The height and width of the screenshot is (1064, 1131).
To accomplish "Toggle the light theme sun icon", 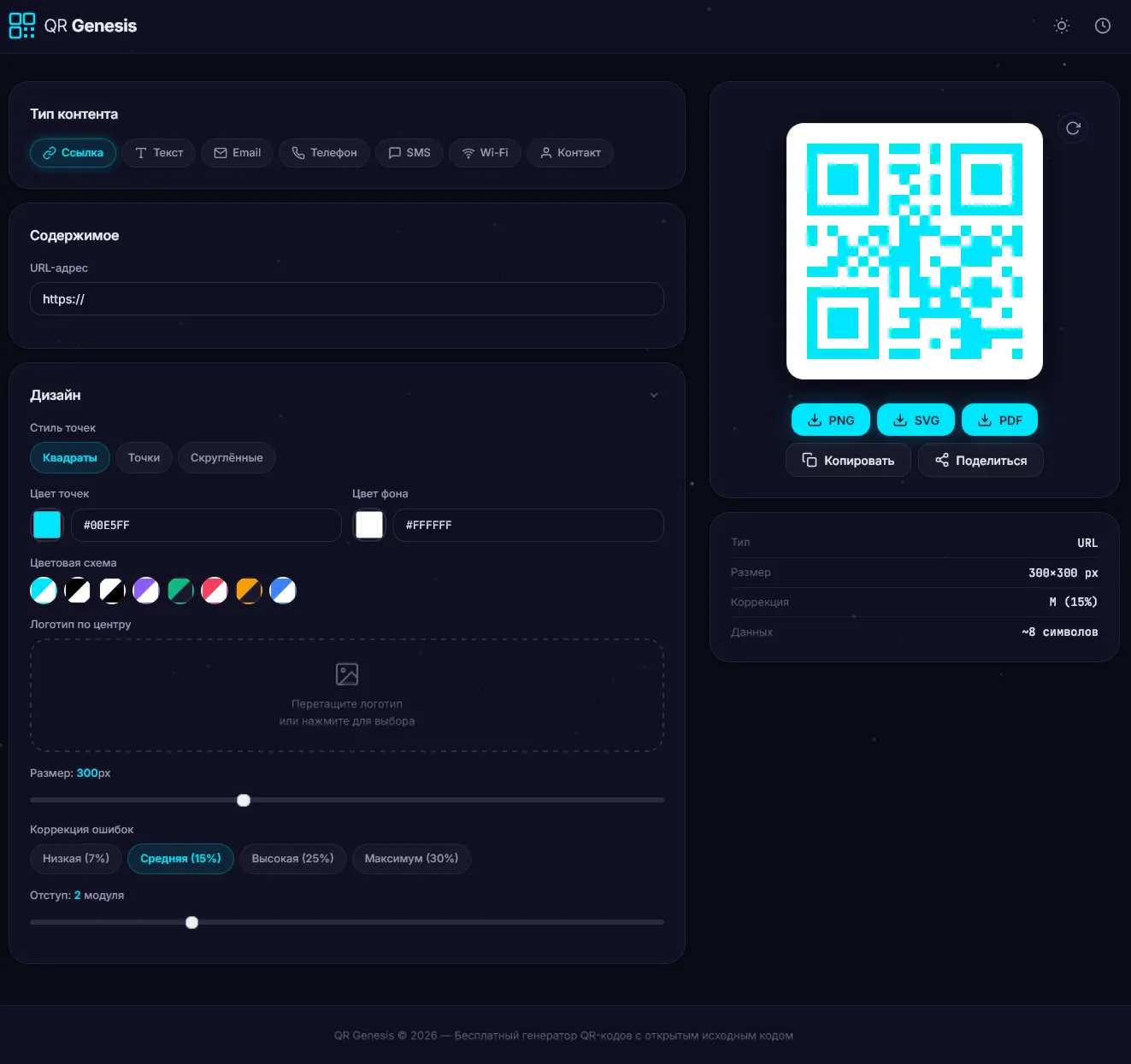I will pyautogui.click(x=1062, y=26).
